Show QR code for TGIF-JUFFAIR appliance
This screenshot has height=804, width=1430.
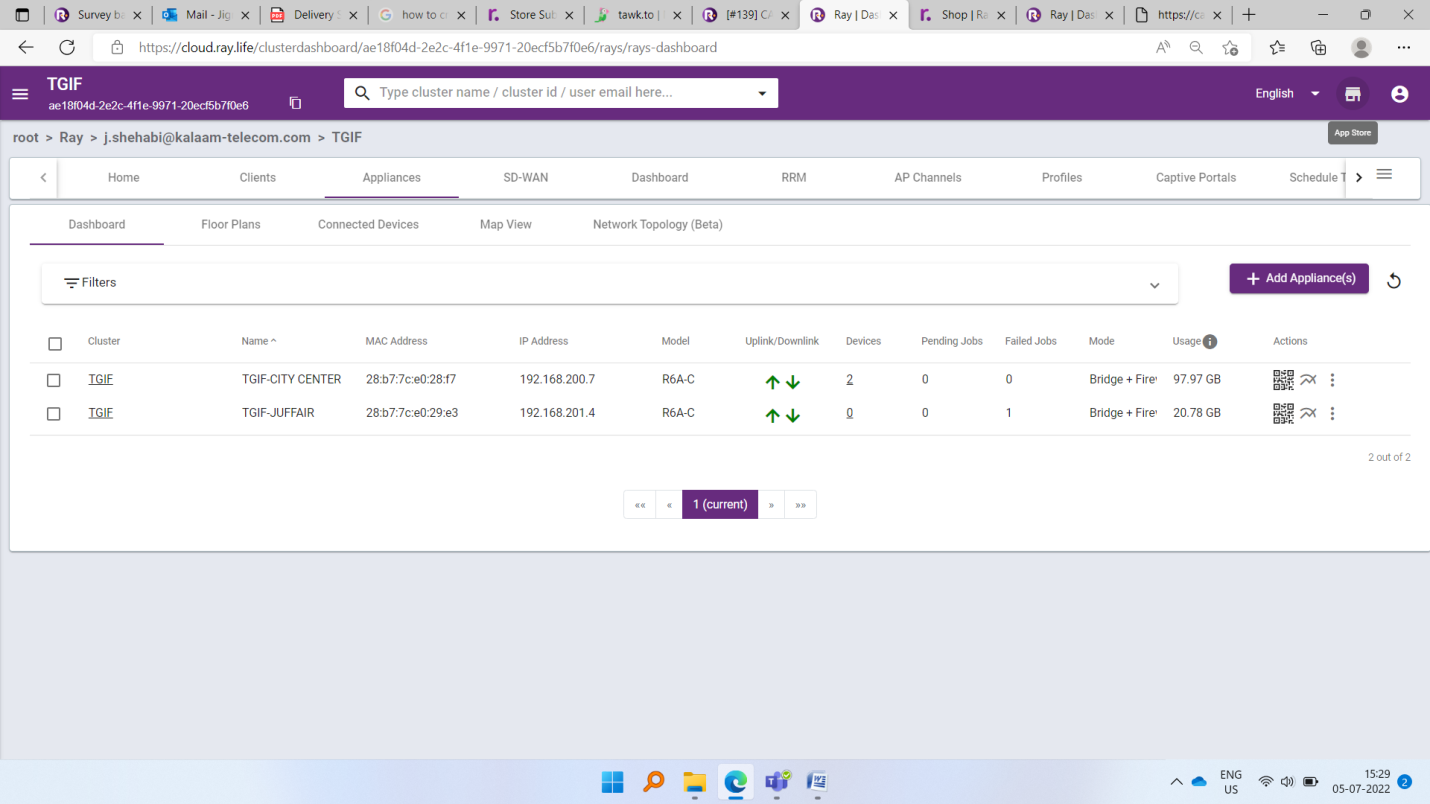1283,413
